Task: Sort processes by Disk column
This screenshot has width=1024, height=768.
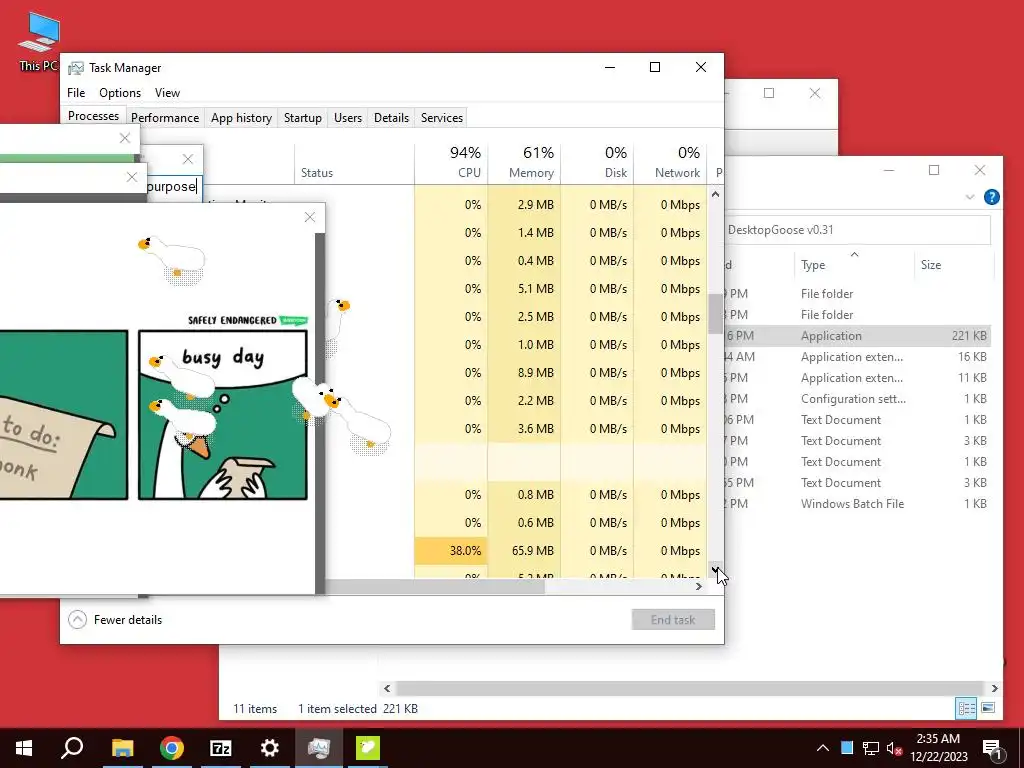Action: [x=598, y=162]
